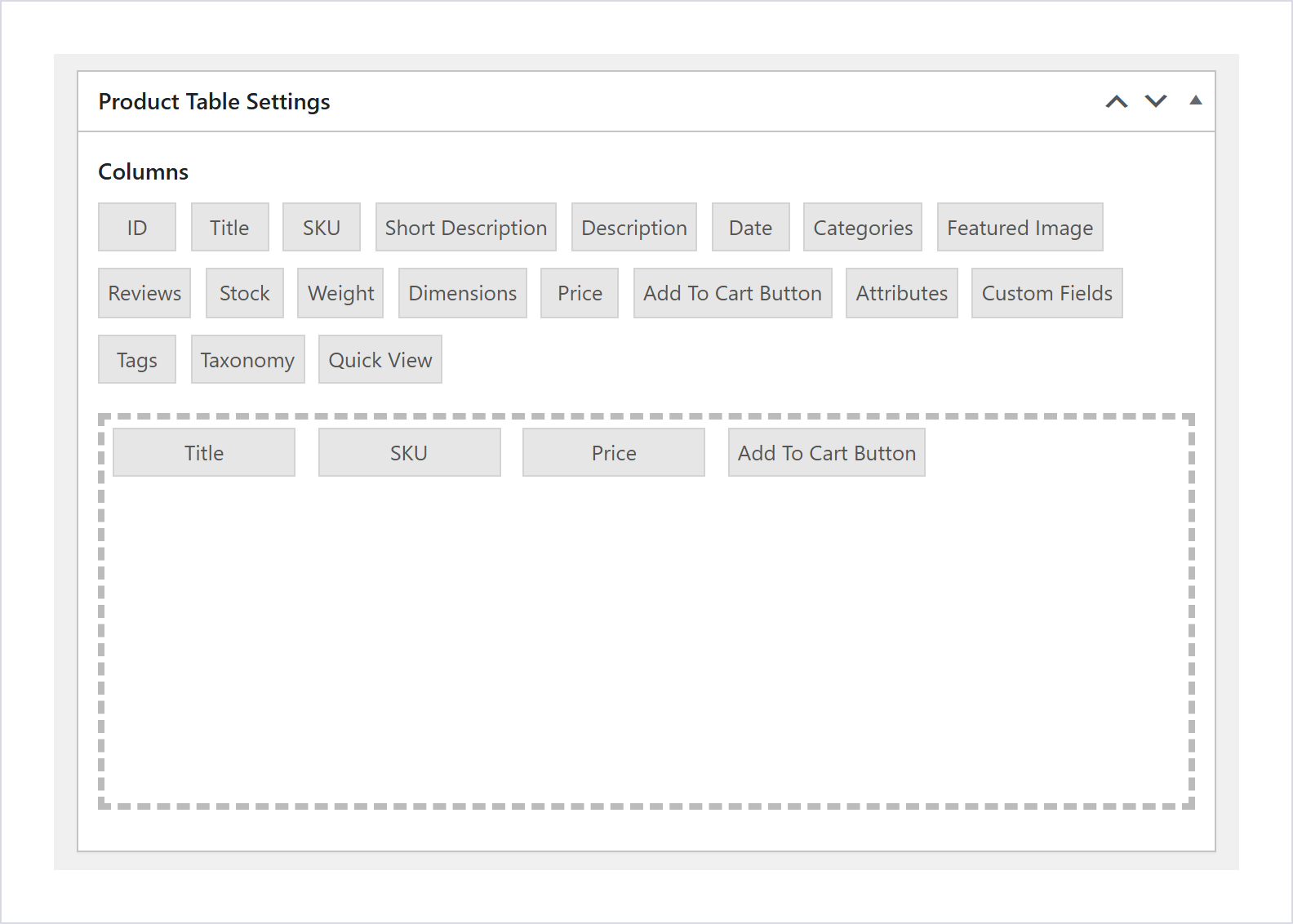Click Add To Cart Button in the dashed selected area
1293x924 pixels.
pyautogui.click(x=827, y=452)
